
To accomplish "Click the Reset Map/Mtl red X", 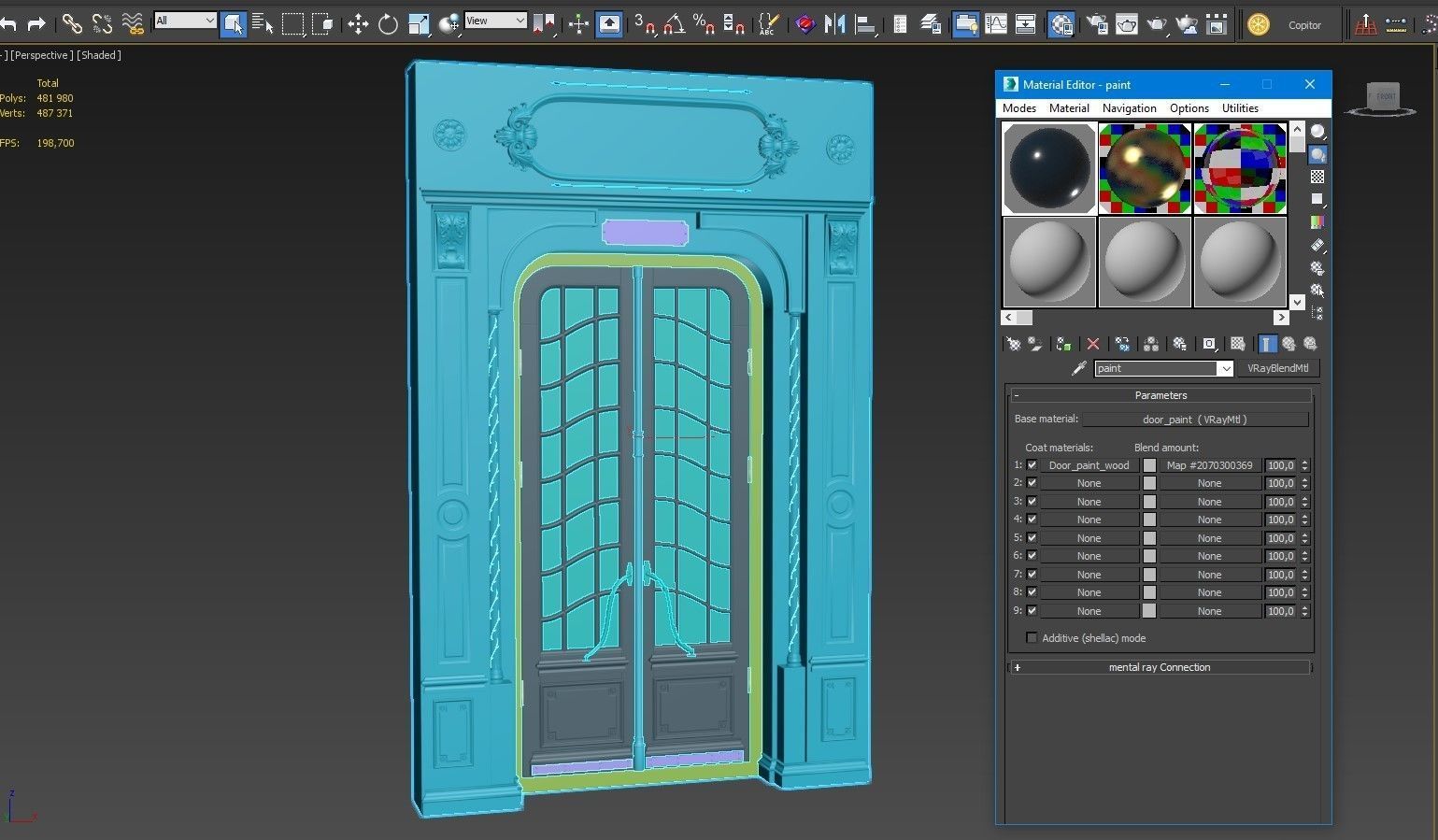I will [x=1093, y=344].
